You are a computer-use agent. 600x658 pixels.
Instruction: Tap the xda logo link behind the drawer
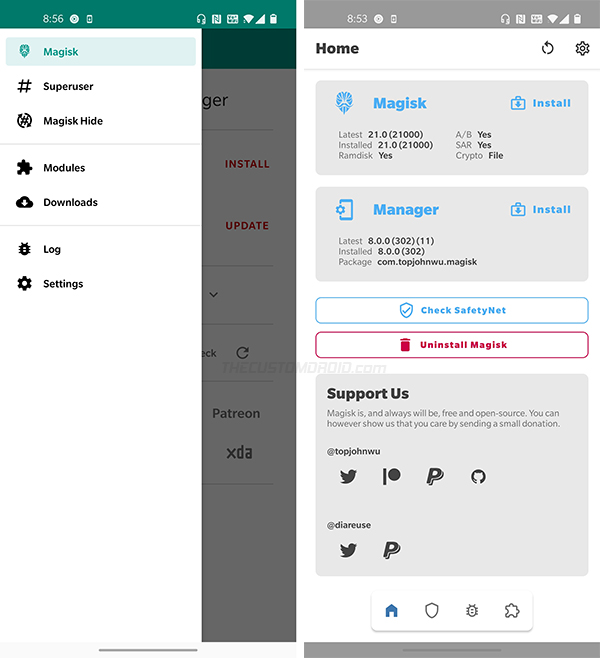[x=239, y=452]
